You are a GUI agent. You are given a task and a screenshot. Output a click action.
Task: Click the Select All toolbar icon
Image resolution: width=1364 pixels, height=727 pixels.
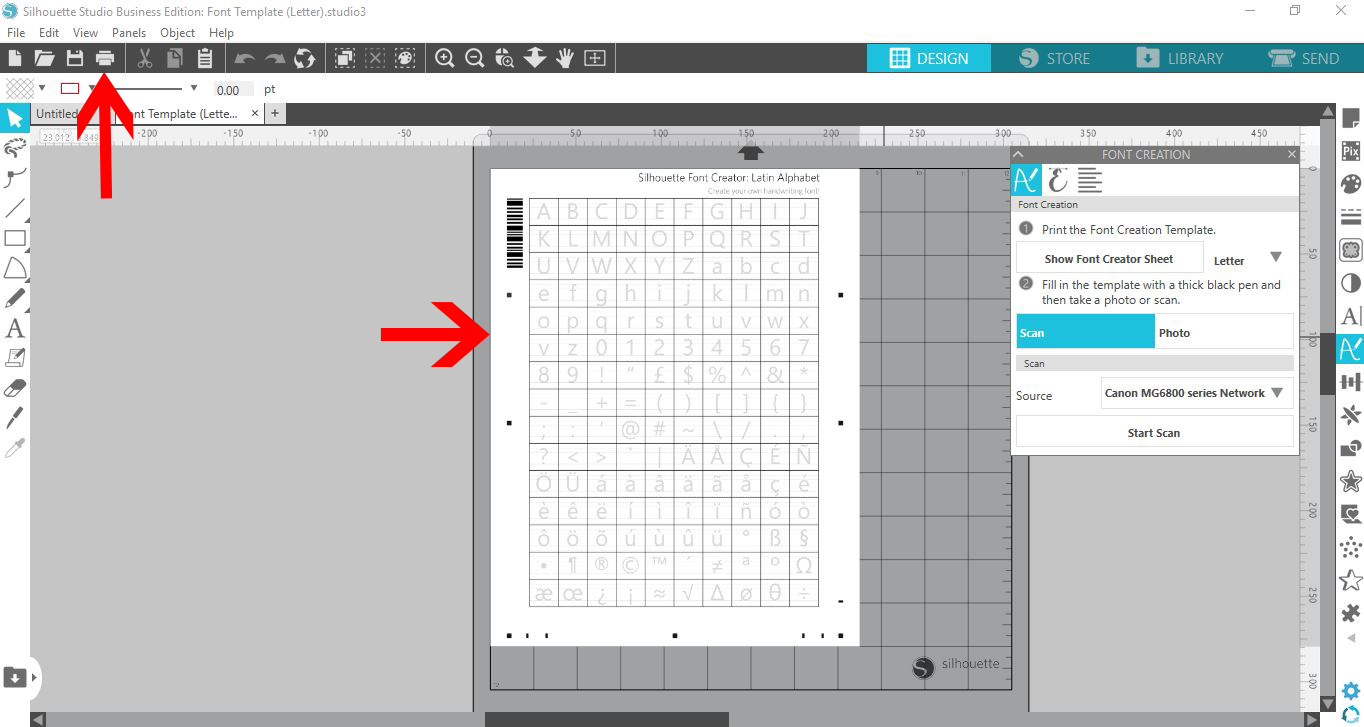click(345, 58)
